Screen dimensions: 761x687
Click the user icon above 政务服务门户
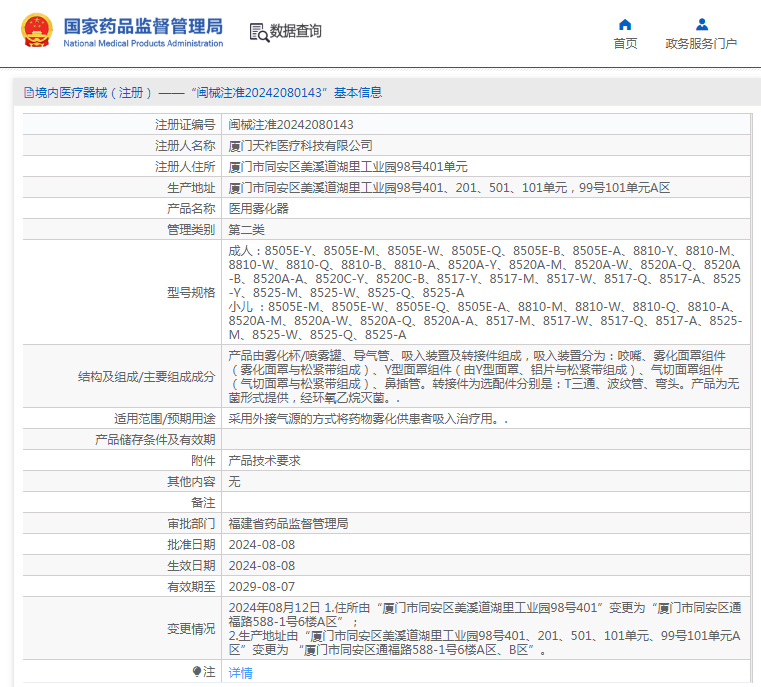(702, 24)
